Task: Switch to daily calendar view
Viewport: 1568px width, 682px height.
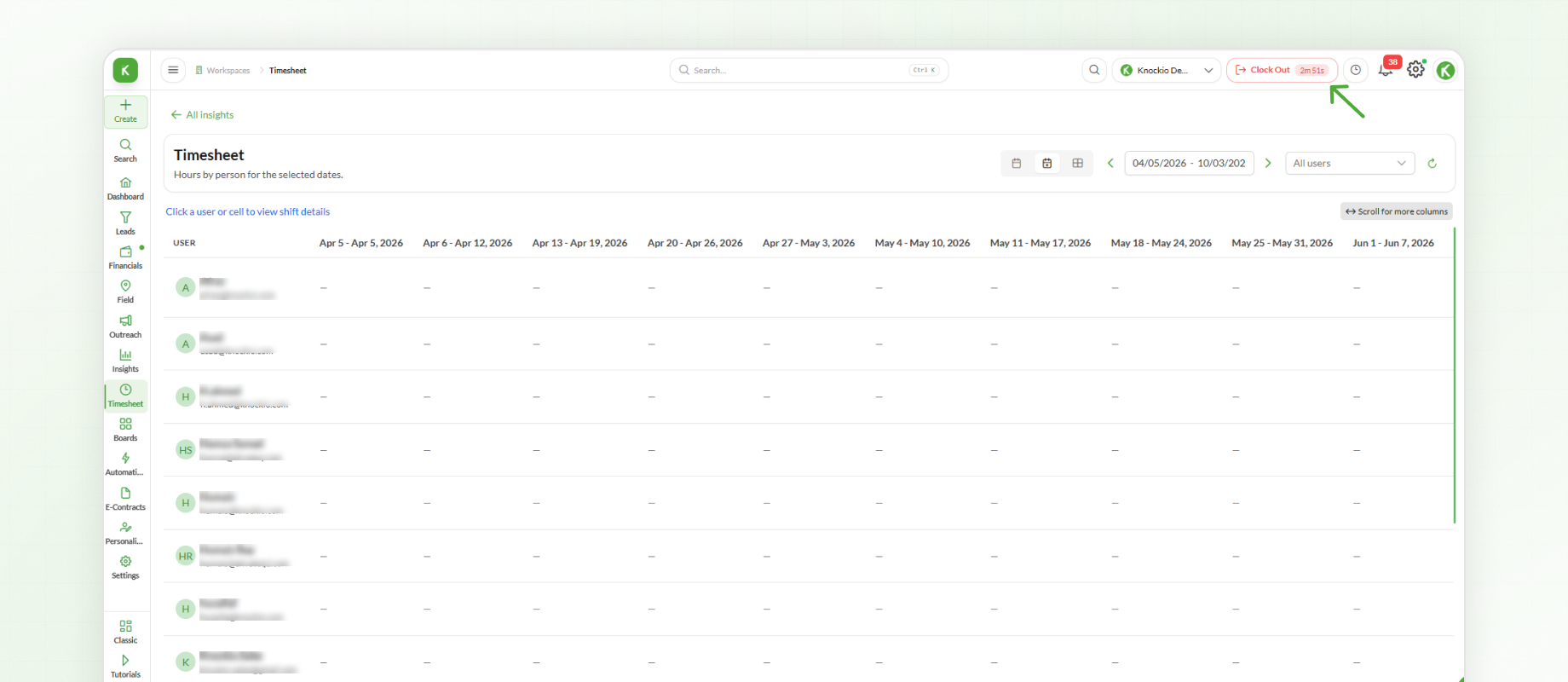Action: click(1017, 164)
